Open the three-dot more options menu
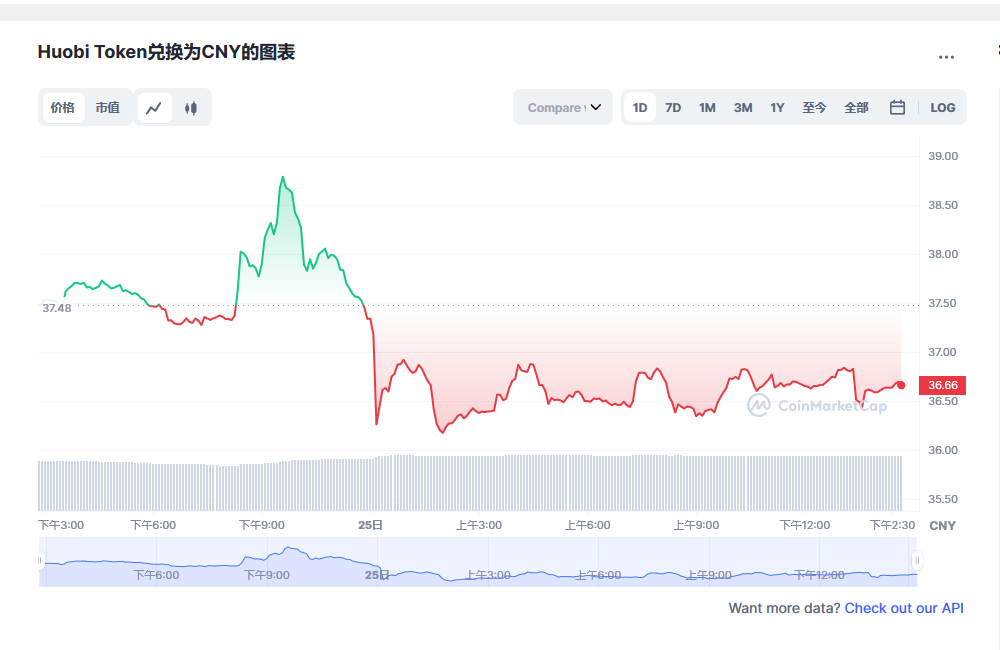1000x650 pixels. [x=946, y=57]
